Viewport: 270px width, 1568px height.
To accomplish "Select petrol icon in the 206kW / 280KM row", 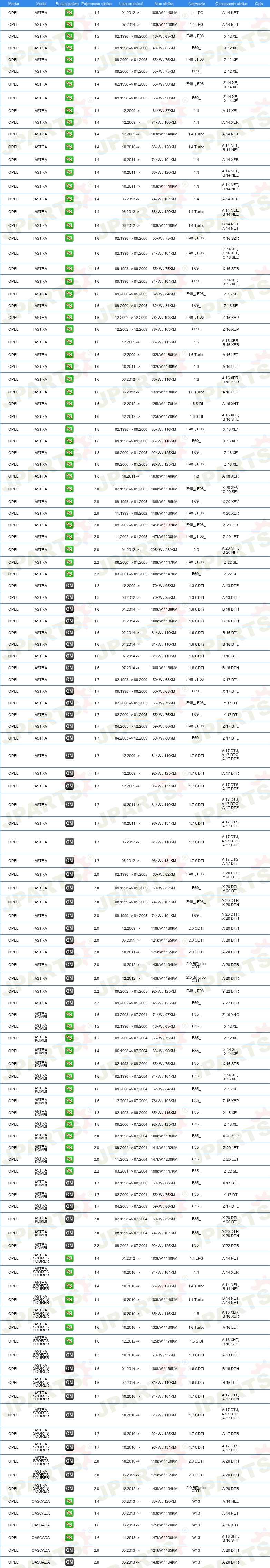I will point(69,549).
